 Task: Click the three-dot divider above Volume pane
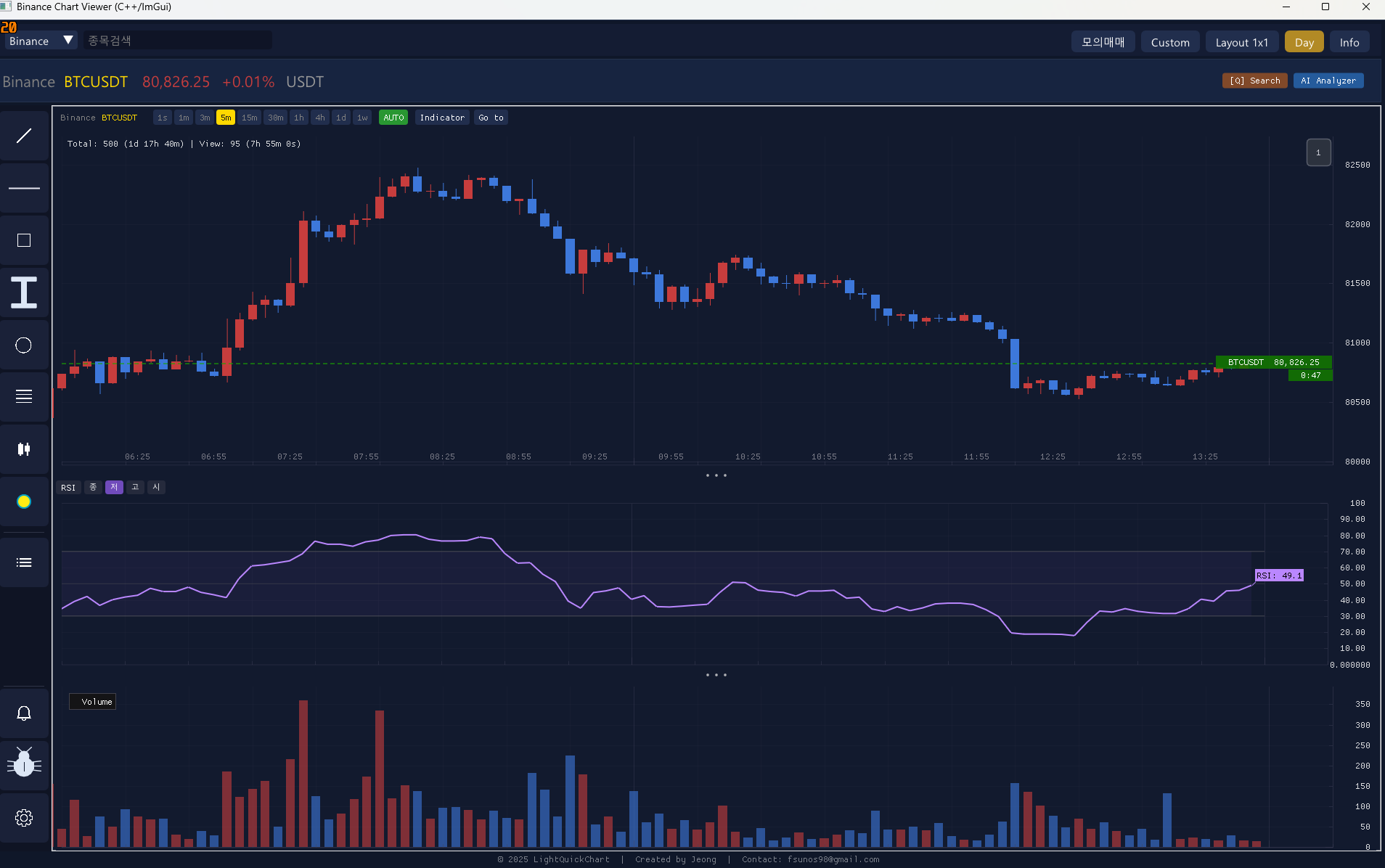click(x=716, y=675)
